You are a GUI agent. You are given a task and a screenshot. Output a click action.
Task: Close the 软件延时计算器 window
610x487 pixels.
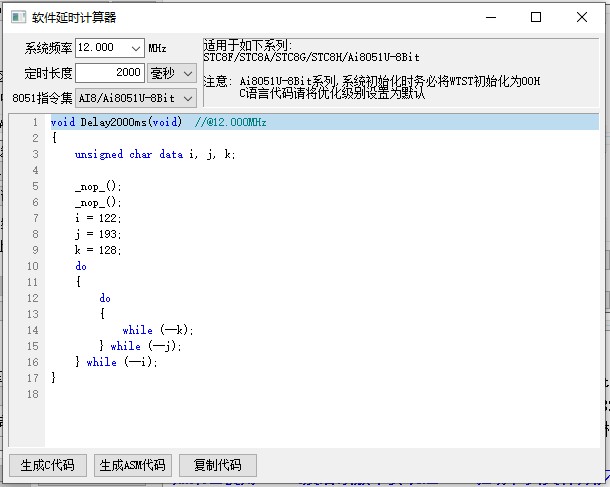click(582, 17)
